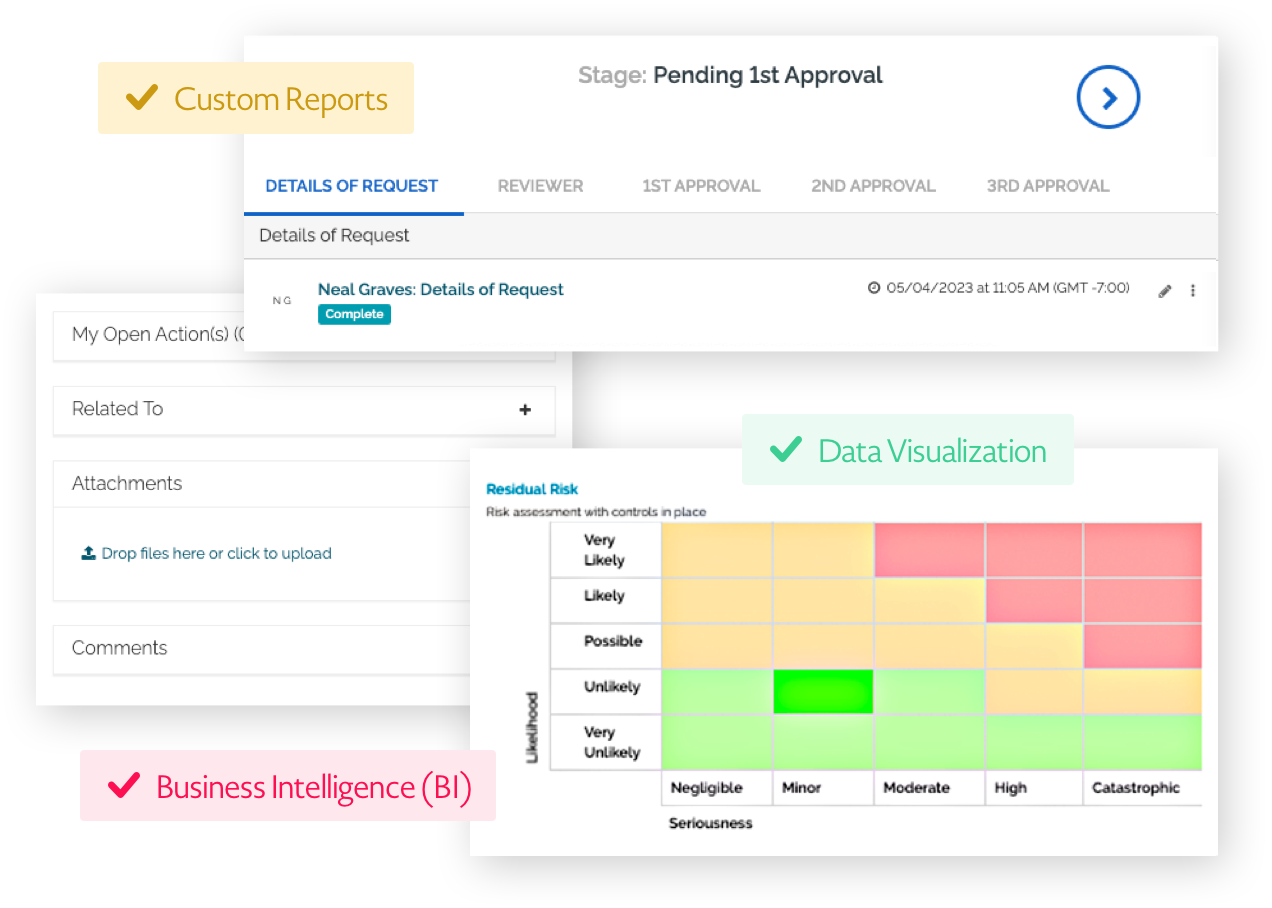
Task: Click the clock icon beside timestamp
Action: (x=874, y=288)
